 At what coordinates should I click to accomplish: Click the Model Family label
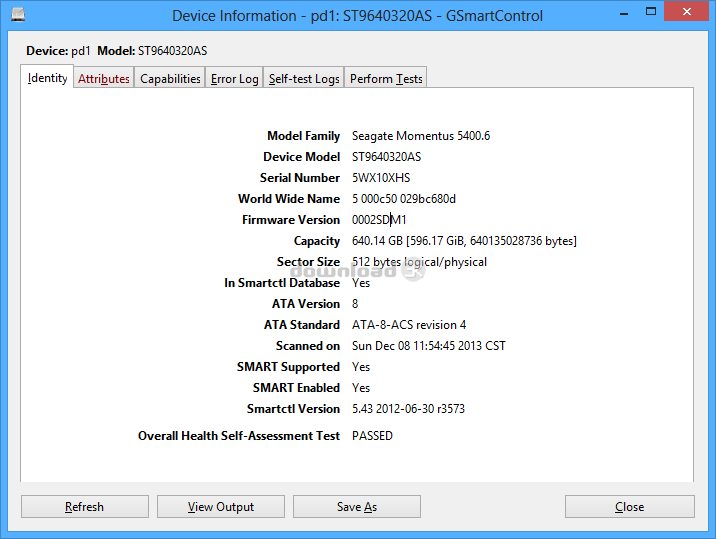click(x=304, y=136)
